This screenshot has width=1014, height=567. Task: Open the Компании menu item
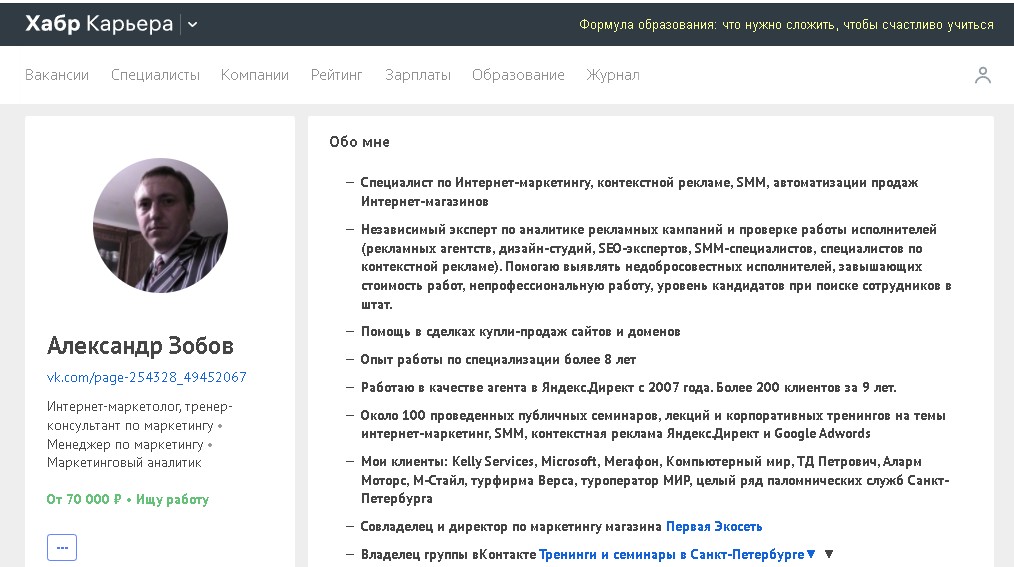(255, 75)
